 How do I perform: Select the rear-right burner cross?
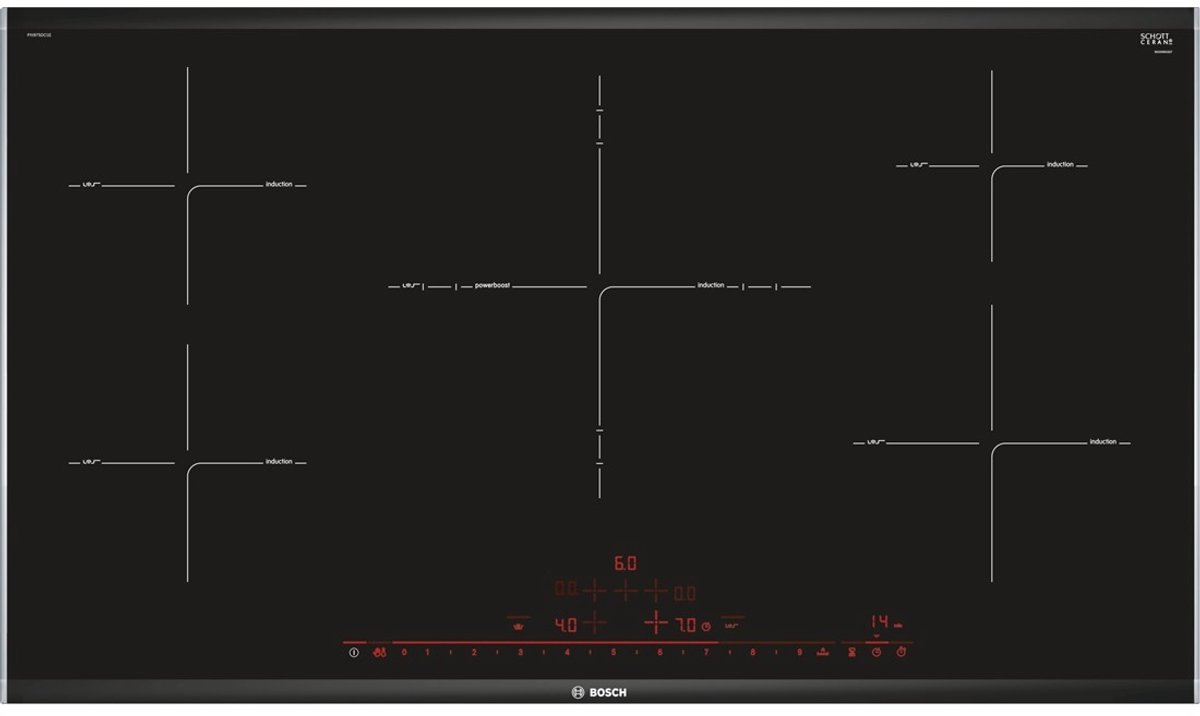click(x=656, y=591)
